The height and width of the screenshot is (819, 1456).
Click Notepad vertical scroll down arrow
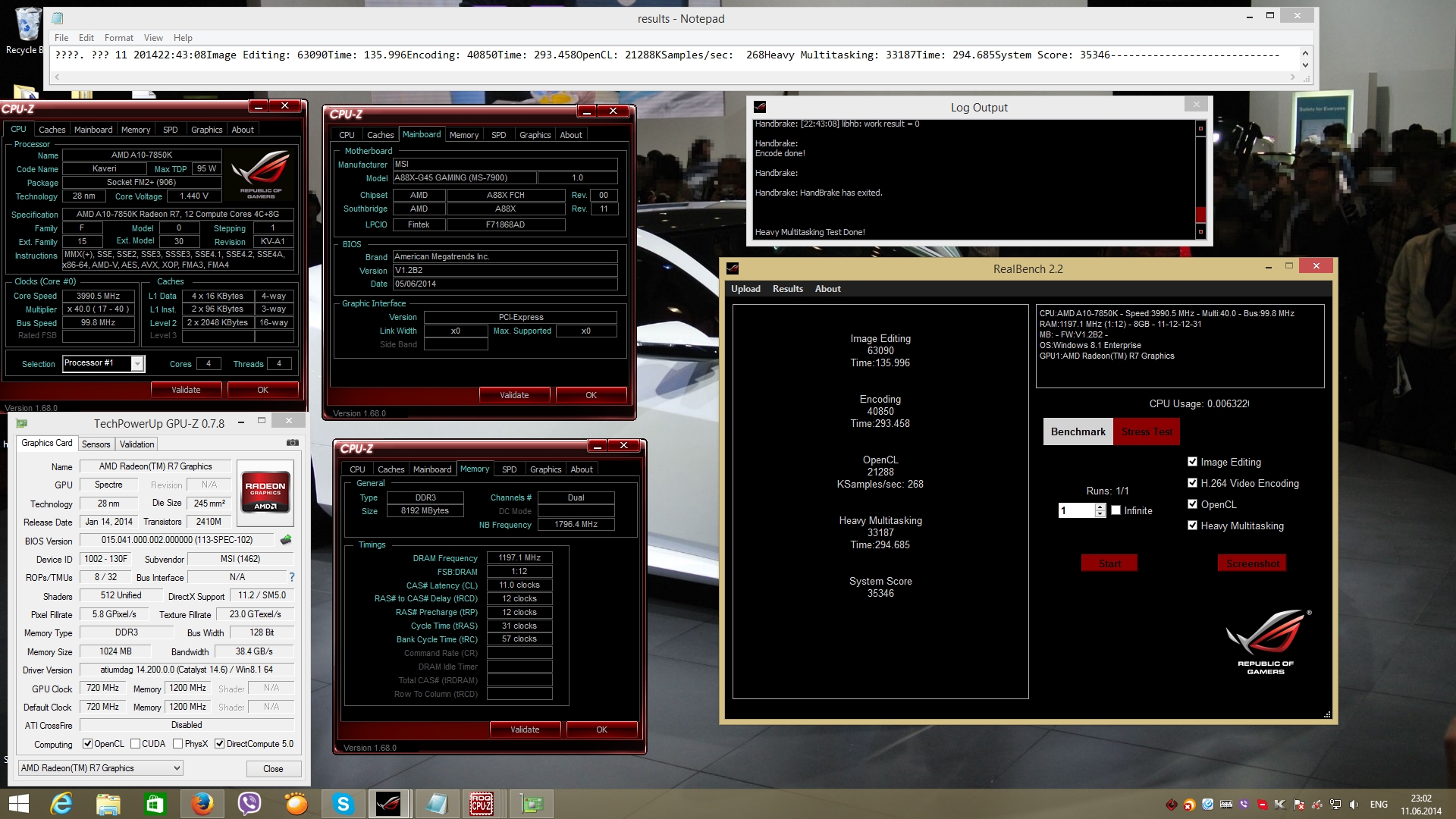click(1305, 65)
